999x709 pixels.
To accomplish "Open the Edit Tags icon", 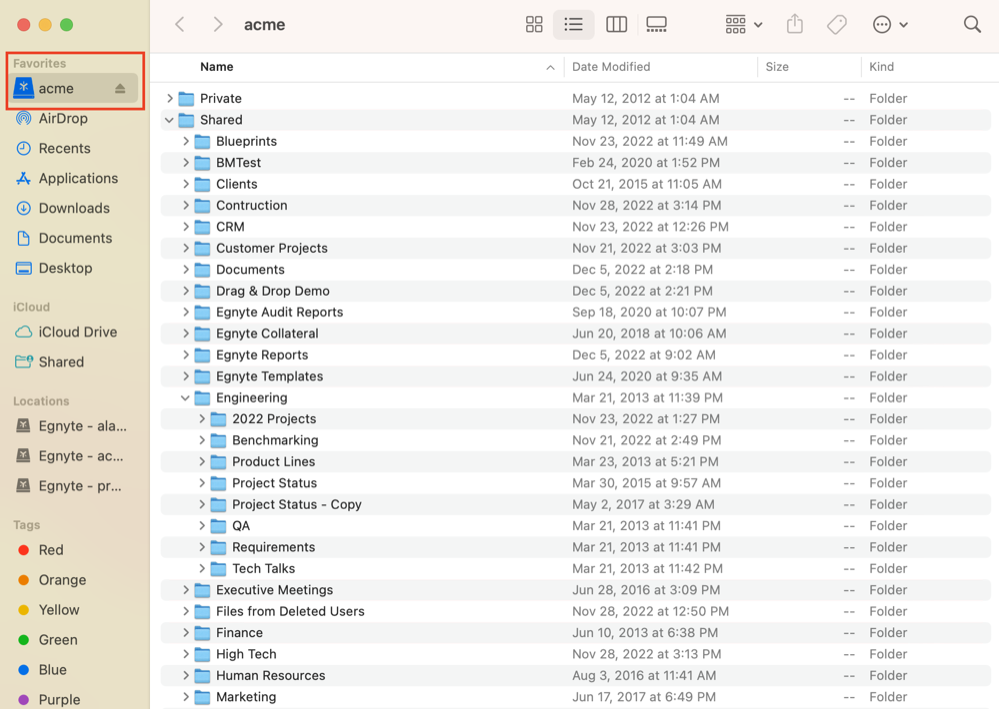I will tap(837, 25).
